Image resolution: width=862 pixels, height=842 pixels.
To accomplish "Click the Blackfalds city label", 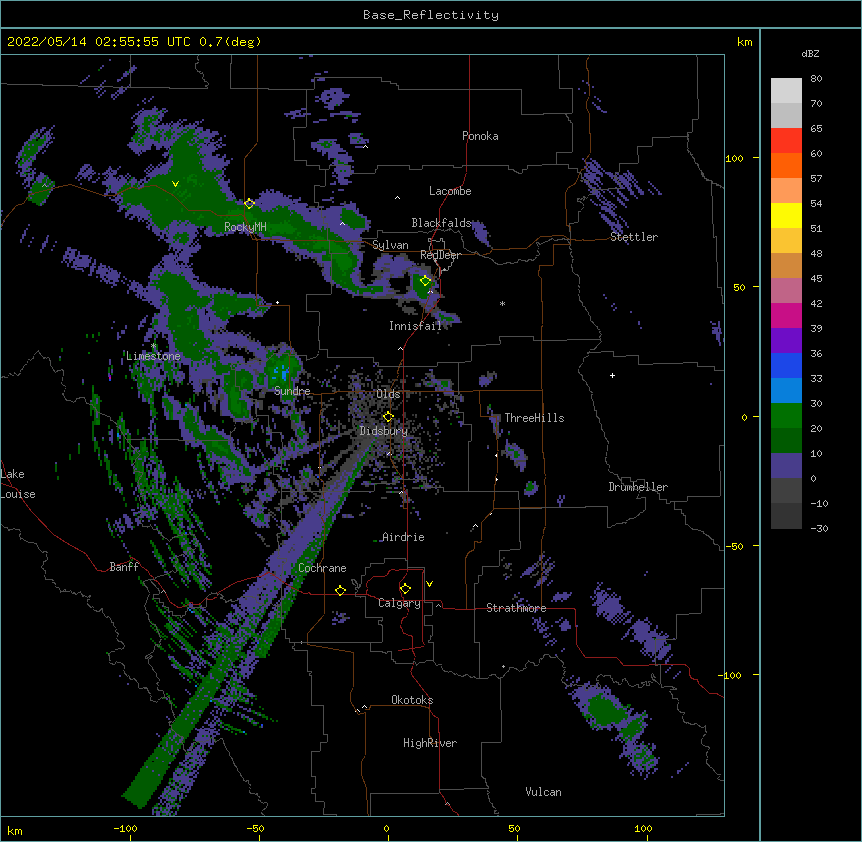I will coord(441,223).
